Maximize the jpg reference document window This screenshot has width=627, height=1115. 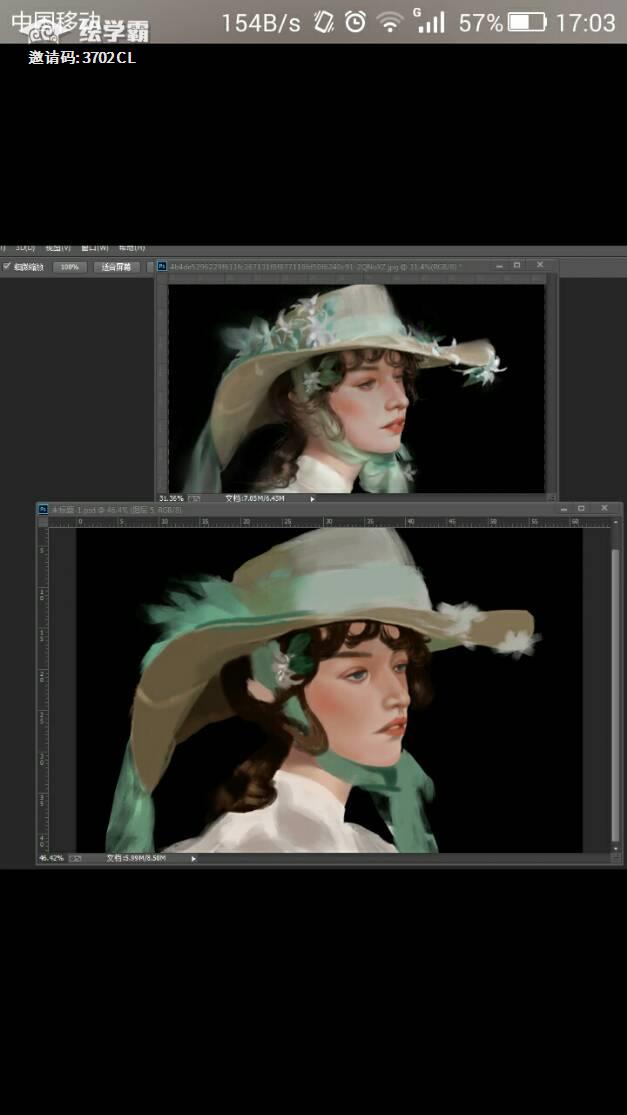[x=518, y=265]
